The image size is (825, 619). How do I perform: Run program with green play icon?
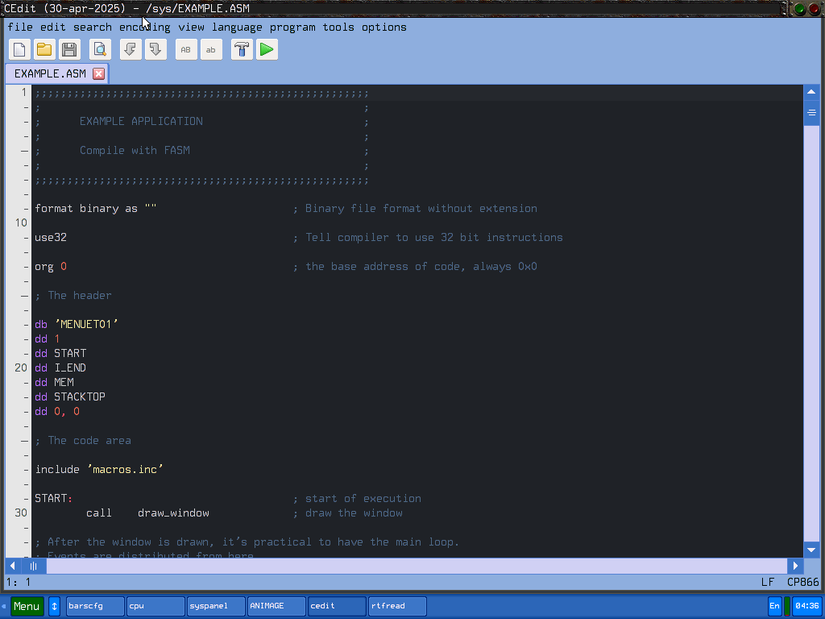[267, 49]
